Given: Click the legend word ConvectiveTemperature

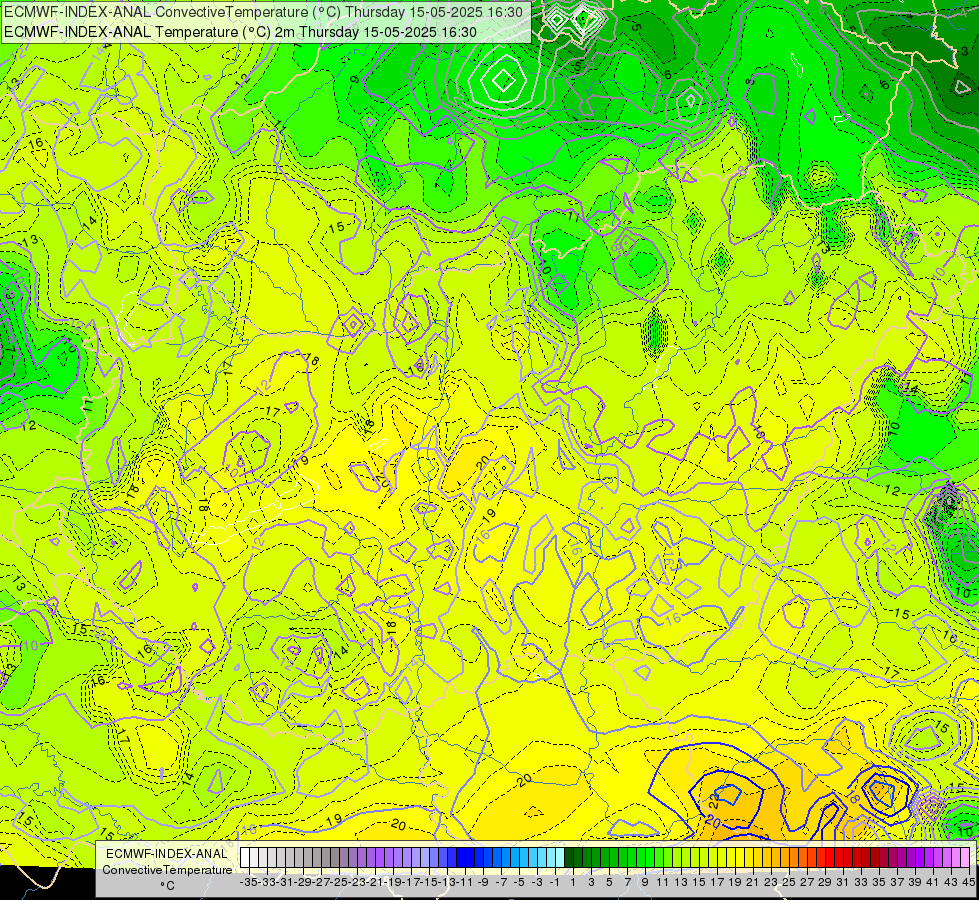Looking at the screenshot, I should point(167,869).
